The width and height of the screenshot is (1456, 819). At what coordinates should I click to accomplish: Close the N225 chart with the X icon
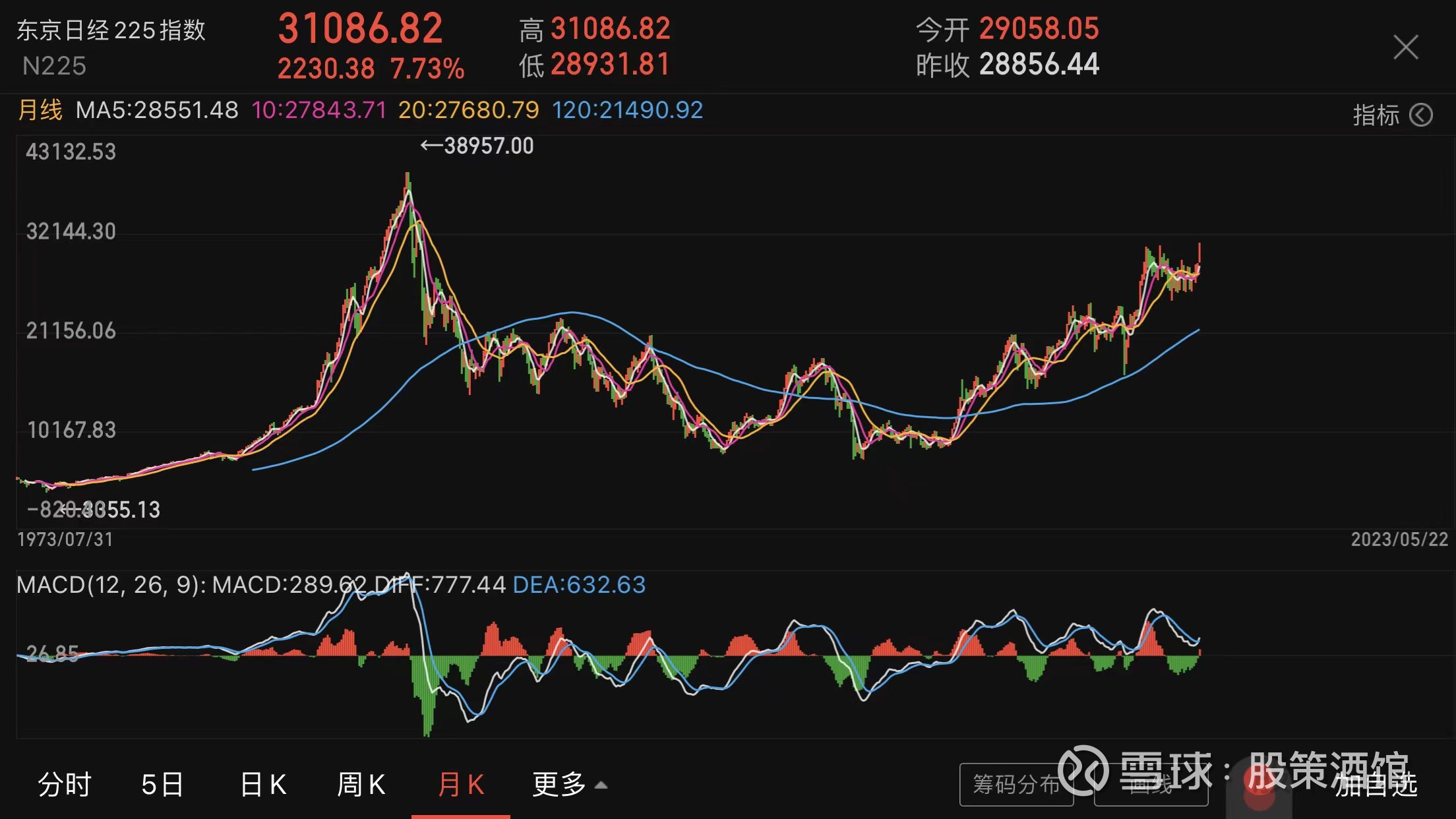[x=1407, y=46]
